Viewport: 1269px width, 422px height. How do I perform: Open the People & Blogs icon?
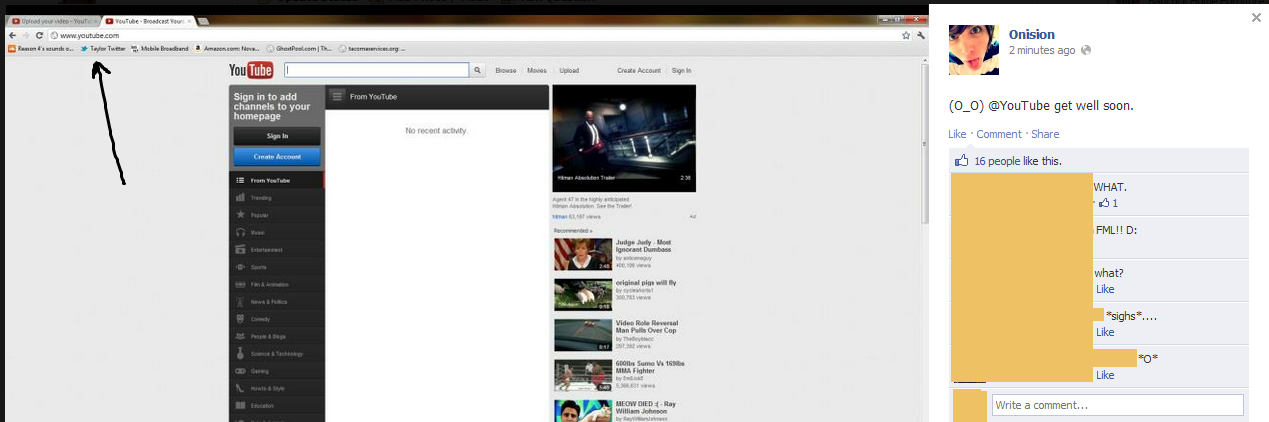tap(240, 336)
